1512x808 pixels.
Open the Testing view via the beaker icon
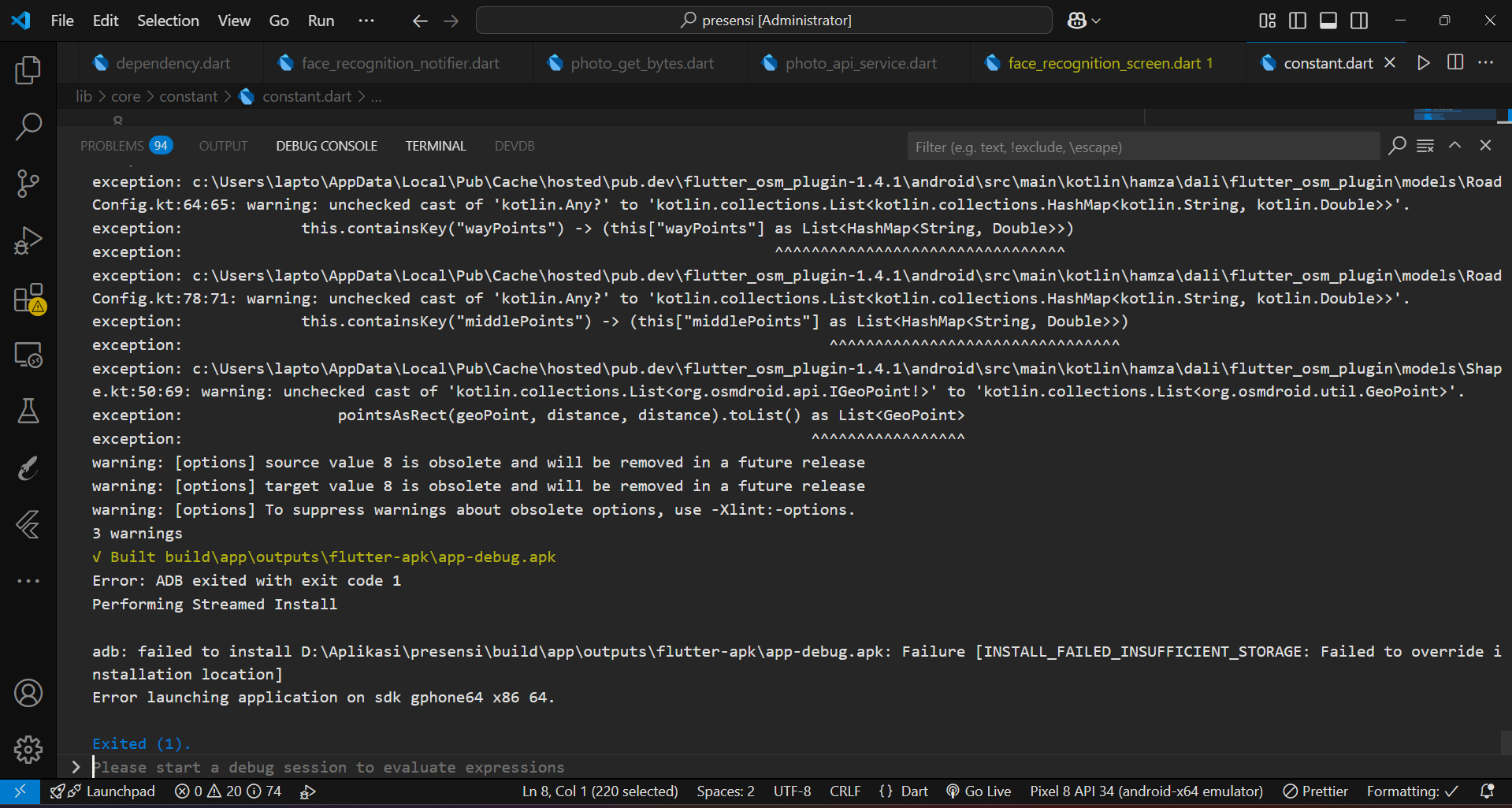click(x=28, y=411)
